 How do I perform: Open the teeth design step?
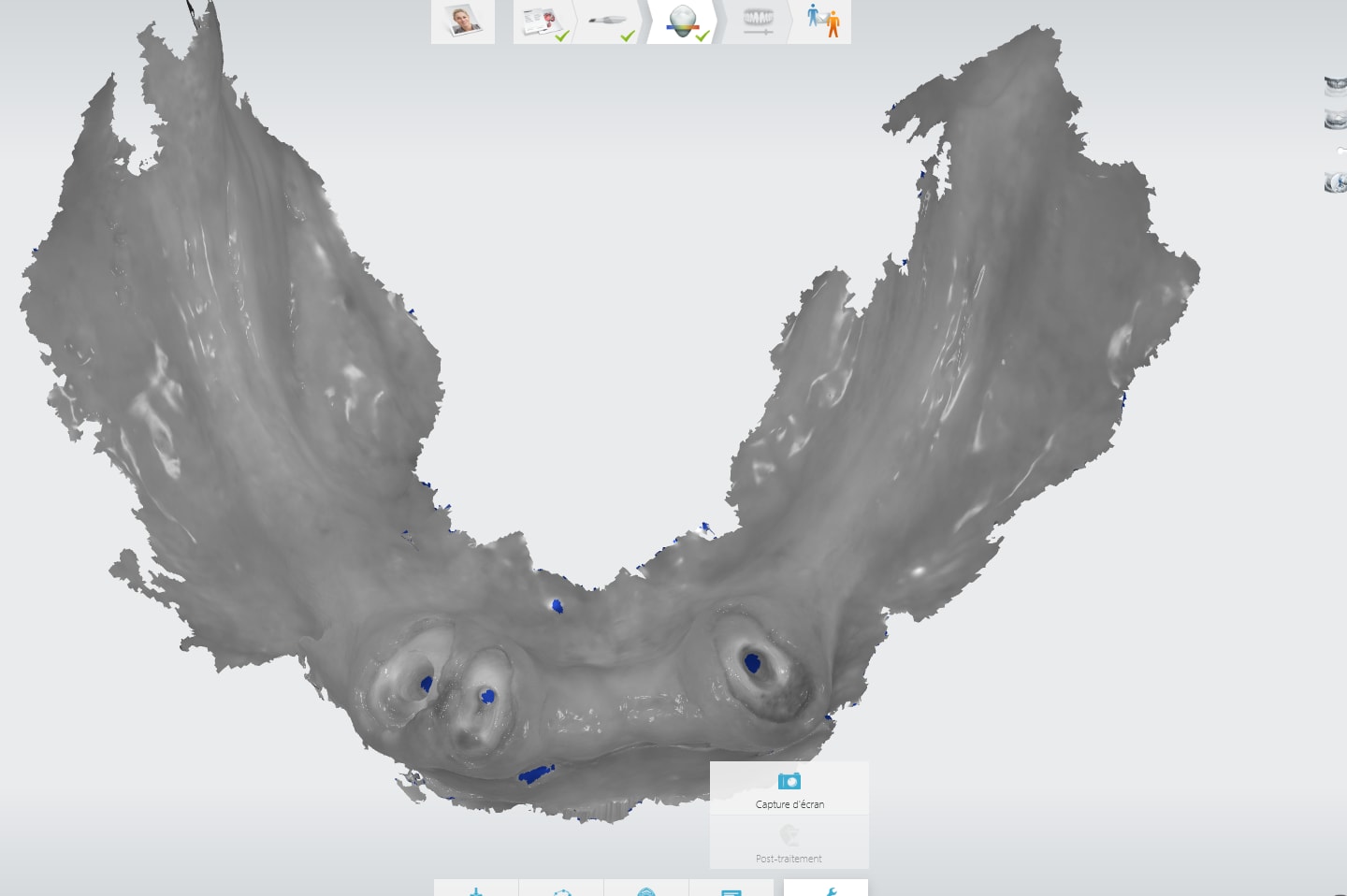tap(758, 22)
